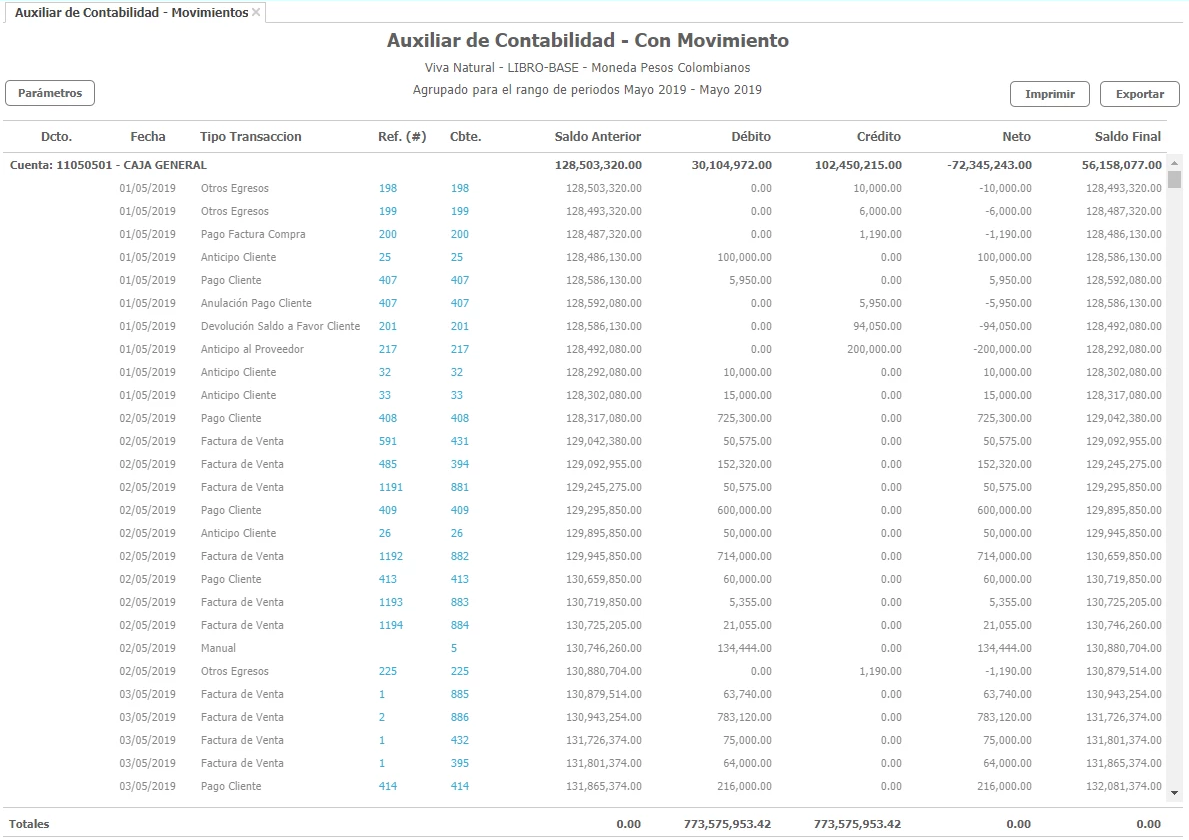Click the Exportar button
The height and width of the screenshot is (840, 1189).
tap(1139, 94)
